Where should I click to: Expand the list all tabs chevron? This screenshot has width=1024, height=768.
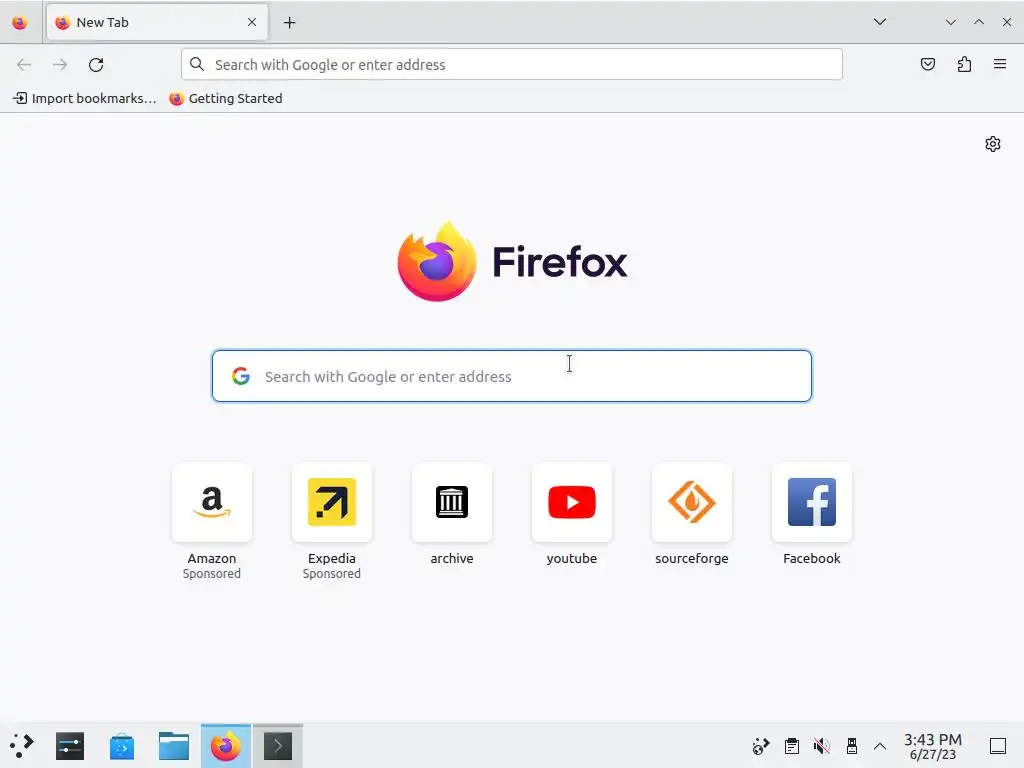tap(880, 22)
